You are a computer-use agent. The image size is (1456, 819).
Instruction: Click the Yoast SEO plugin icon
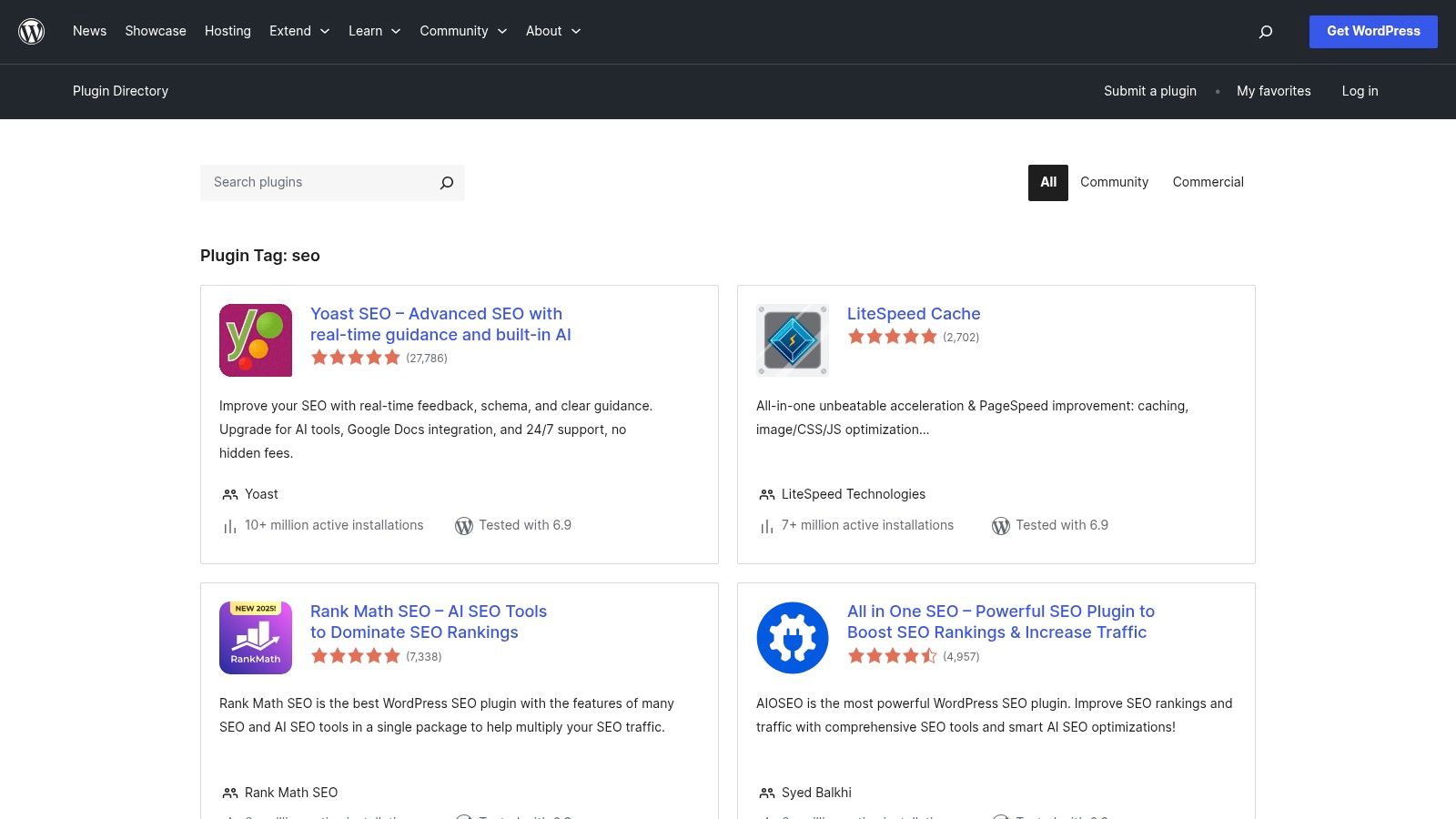point(255,339)
